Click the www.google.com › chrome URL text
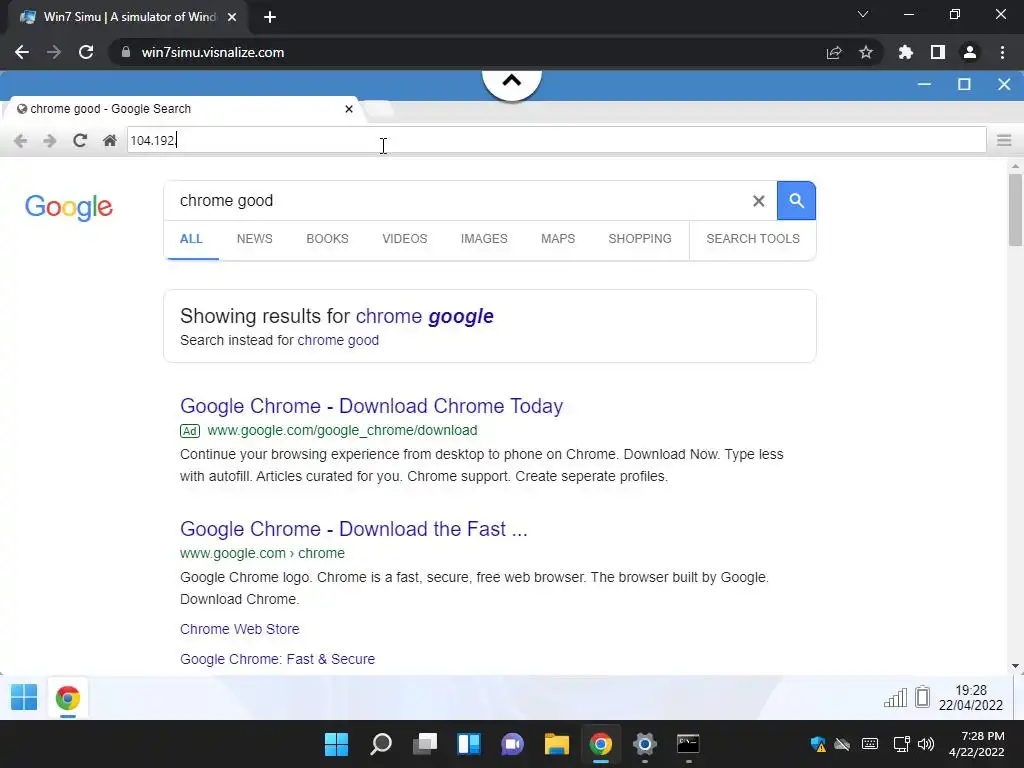 pos(262,553)
